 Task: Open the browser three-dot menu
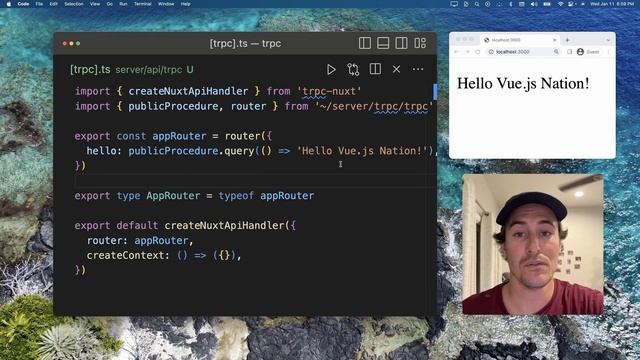pos(608,52)
